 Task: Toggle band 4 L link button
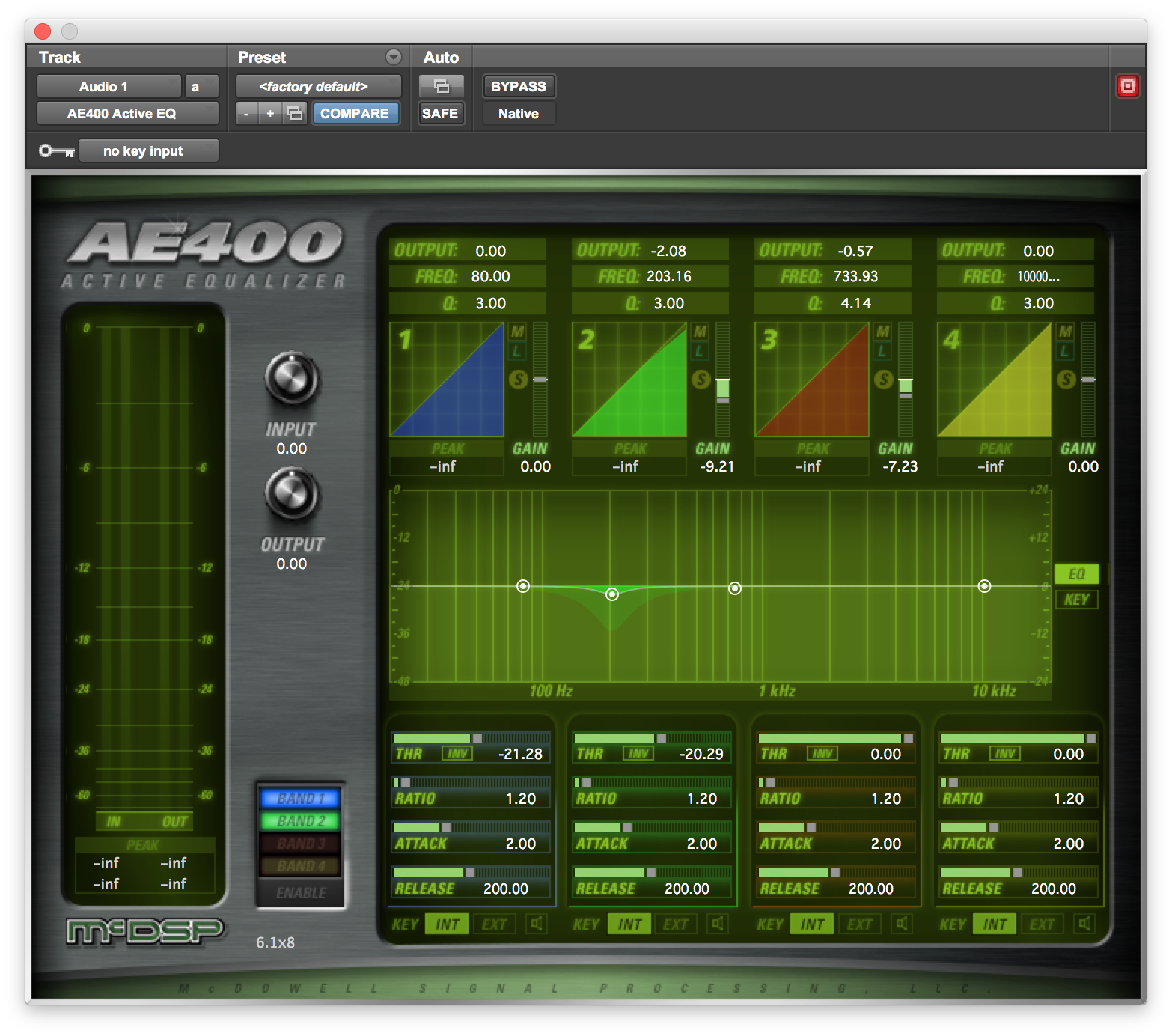[1066, 351]
